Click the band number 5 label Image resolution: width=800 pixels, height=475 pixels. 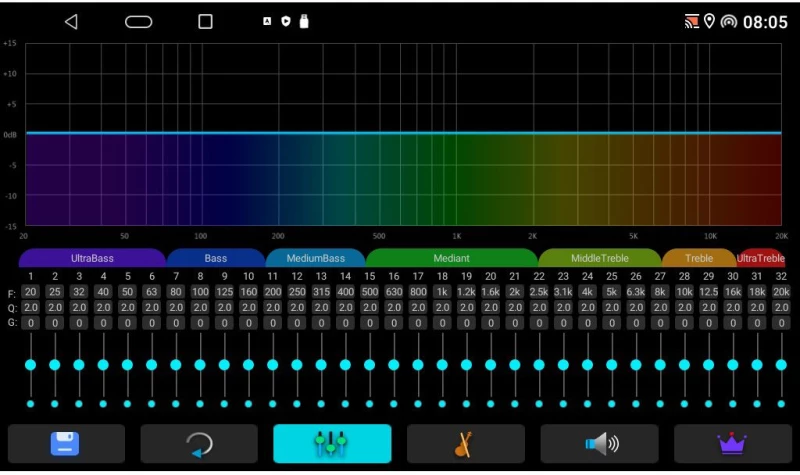tap(128, 277)
